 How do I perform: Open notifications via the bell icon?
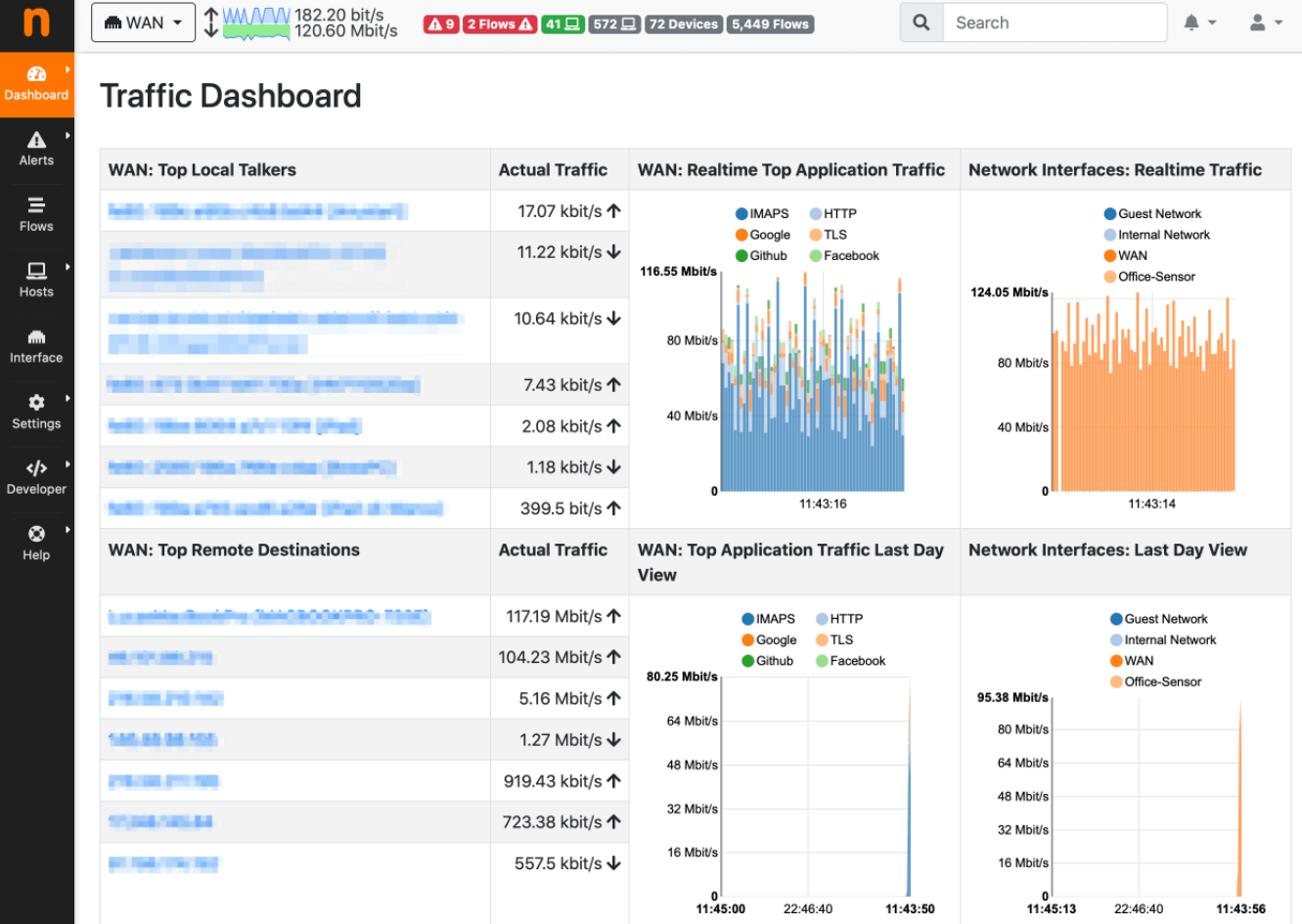(x=1193, y=22)
